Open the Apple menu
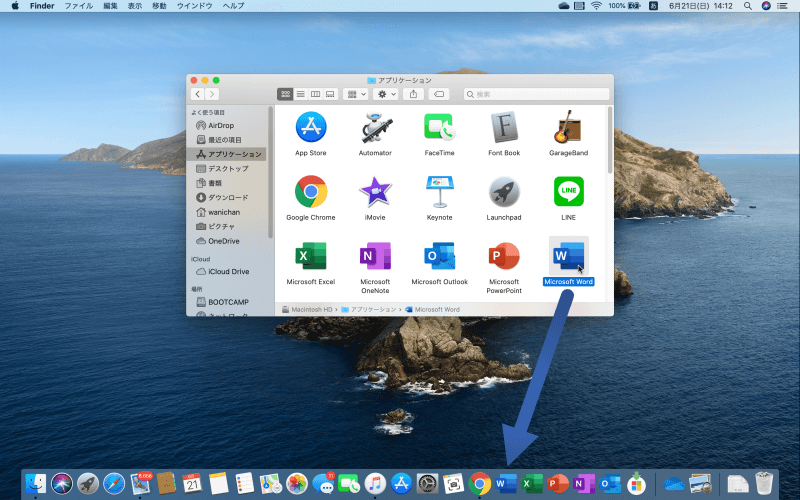The image size is (800, 500). point(15,6)
